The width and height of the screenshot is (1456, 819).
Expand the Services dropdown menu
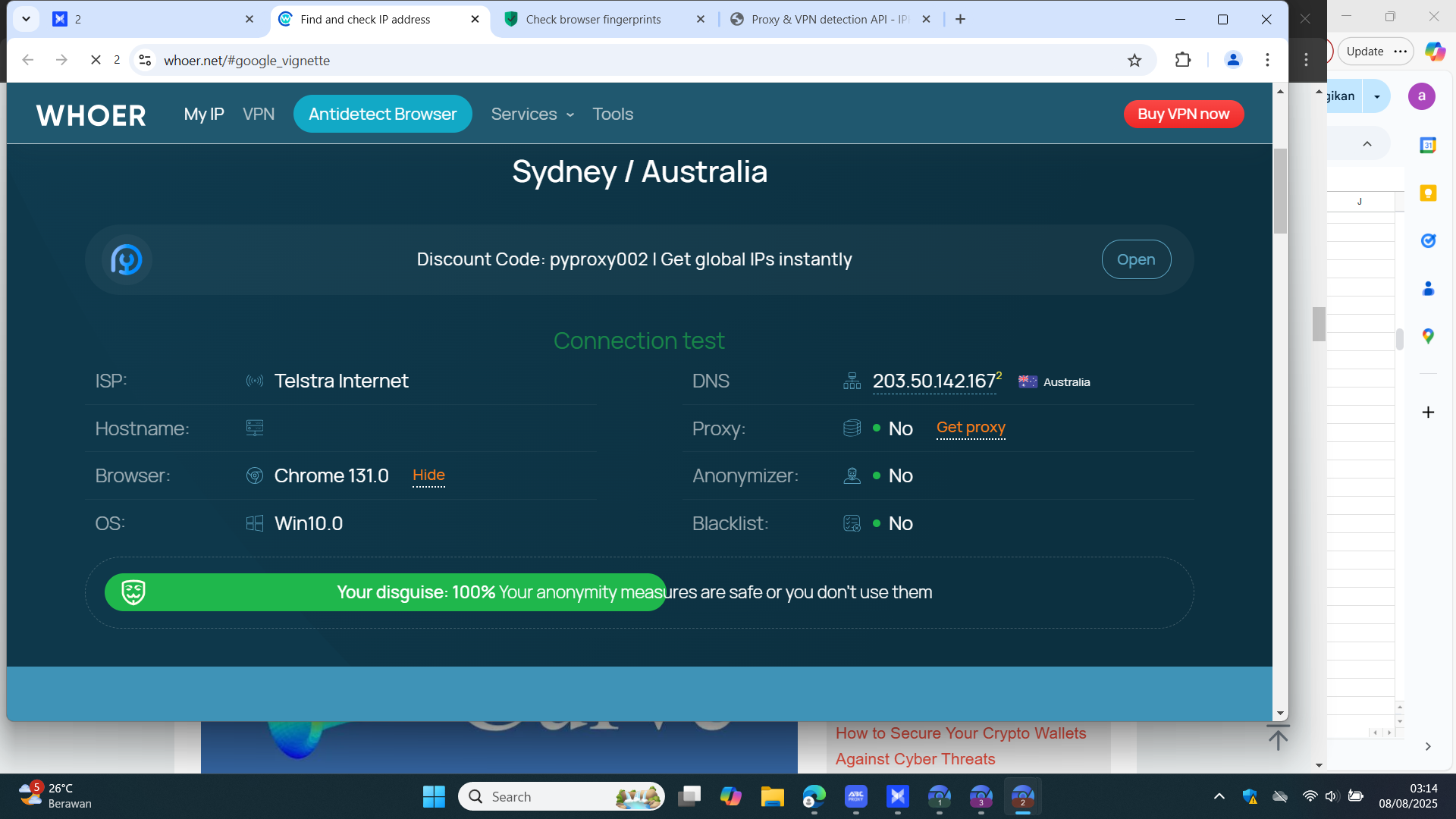532,115
